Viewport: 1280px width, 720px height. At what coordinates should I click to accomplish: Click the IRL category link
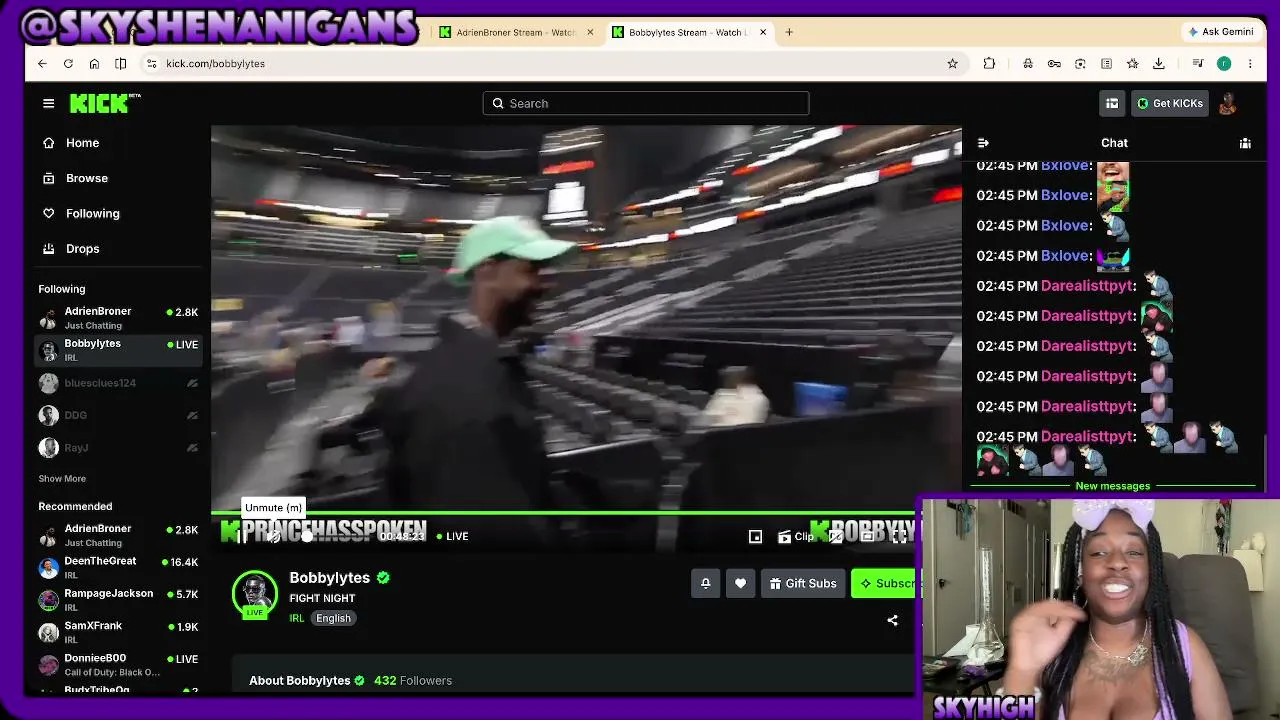(296, 618)
